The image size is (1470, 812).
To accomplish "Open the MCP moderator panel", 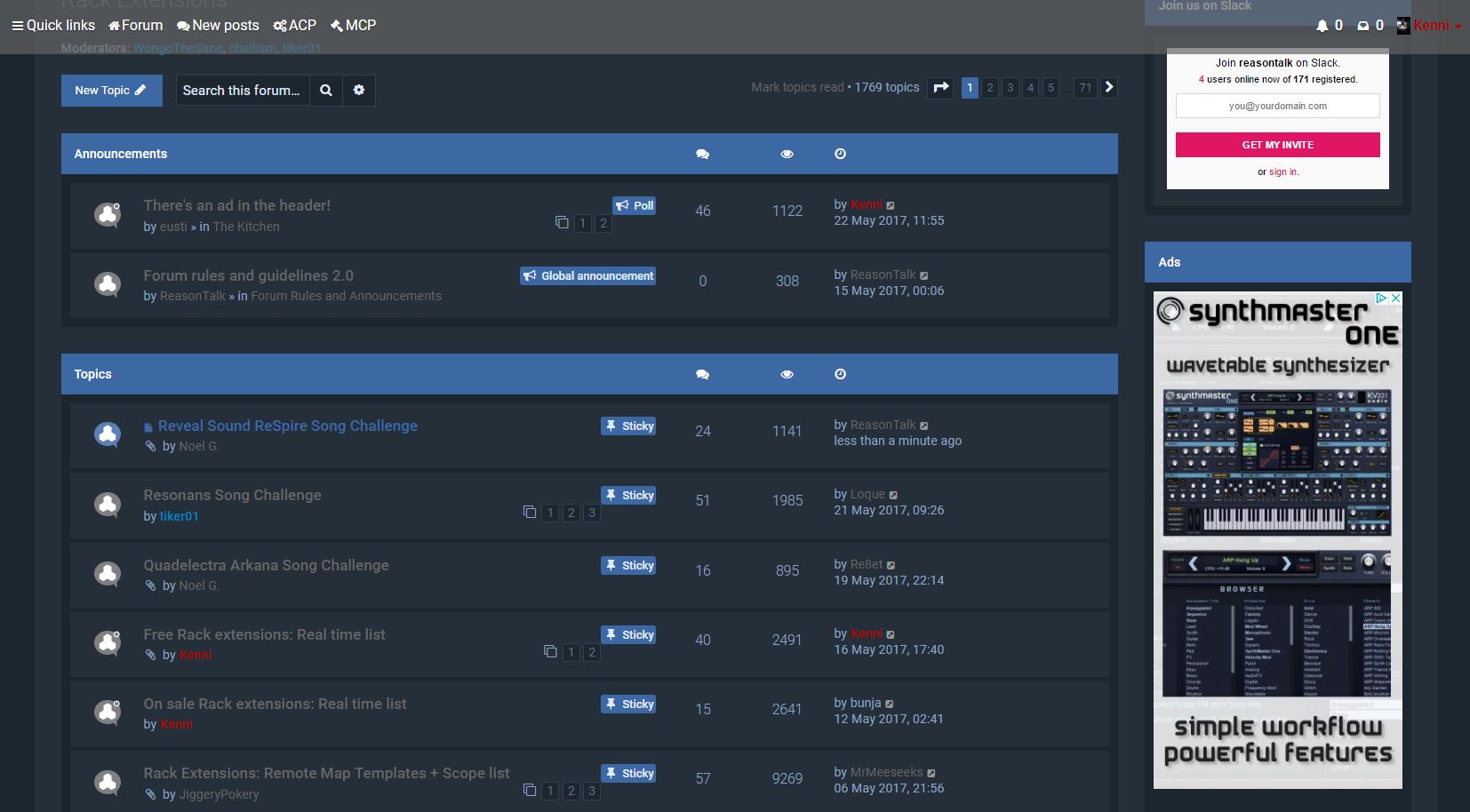I will 353,25.
